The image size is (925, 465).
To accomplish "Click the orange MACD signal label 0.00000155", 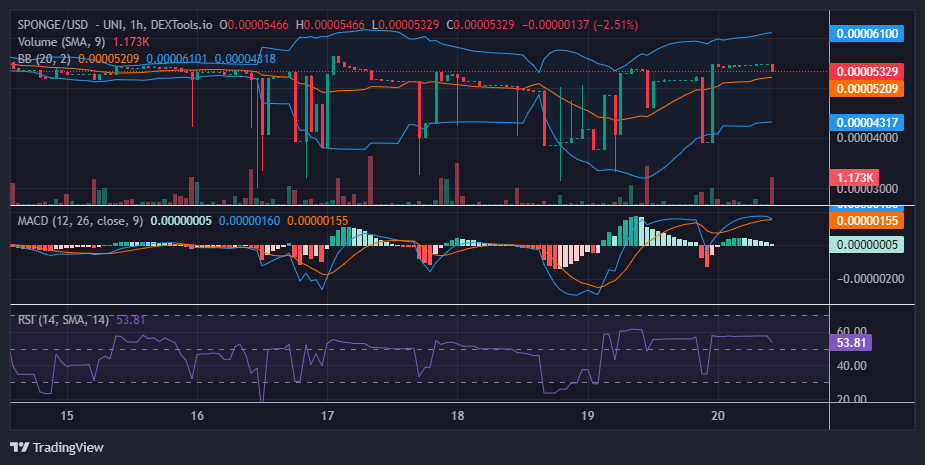I will (867, 221).
